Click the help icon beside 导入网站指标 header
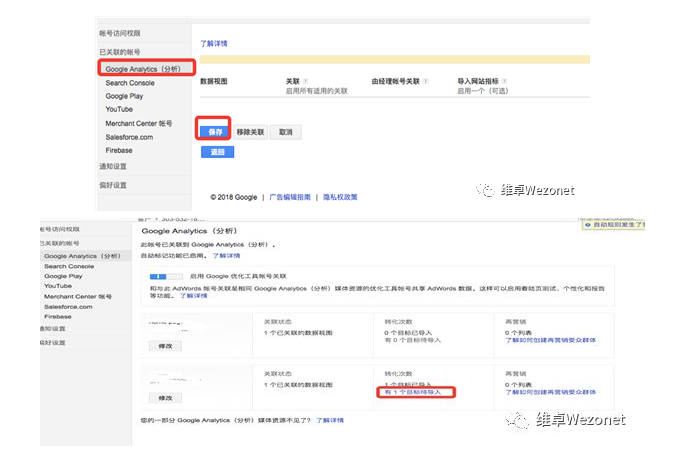Image resolution: width=673 pixels, height=455 pixels. [x=504, y=81]
